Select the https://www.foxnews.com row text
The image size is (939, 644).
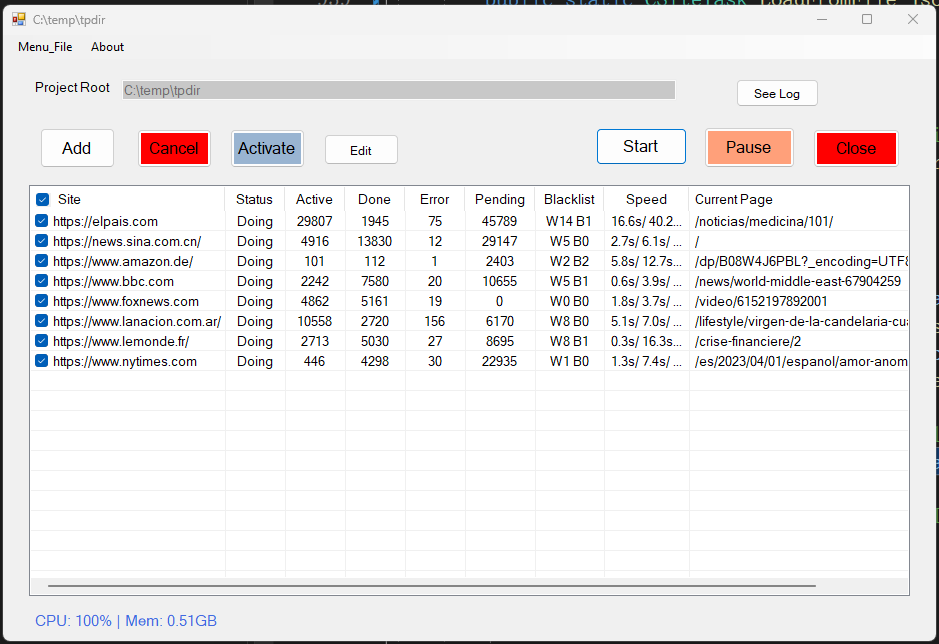point(126,302)
